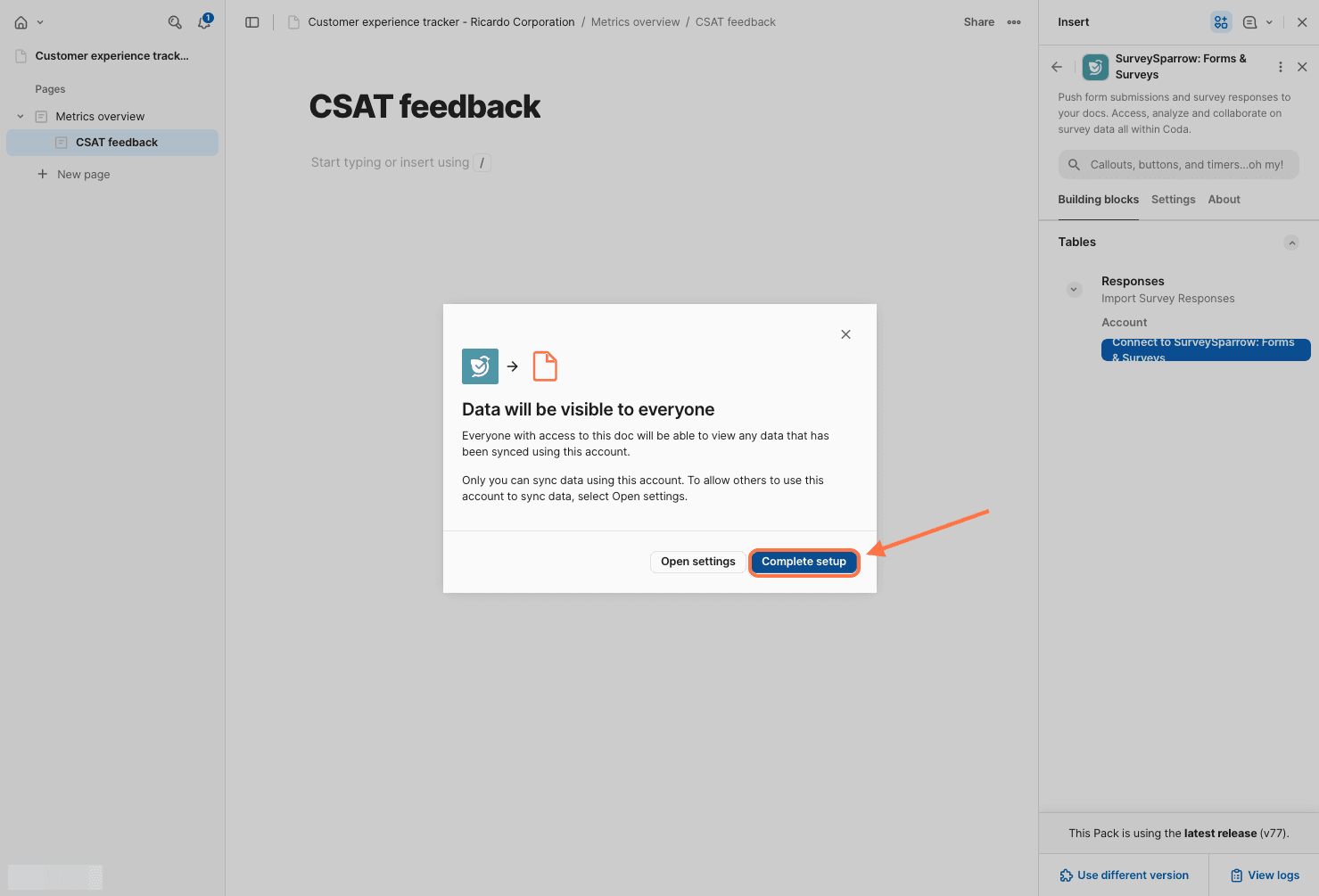Click the building blocks search field
1319x896 pixels.
tap(1178, 165)
